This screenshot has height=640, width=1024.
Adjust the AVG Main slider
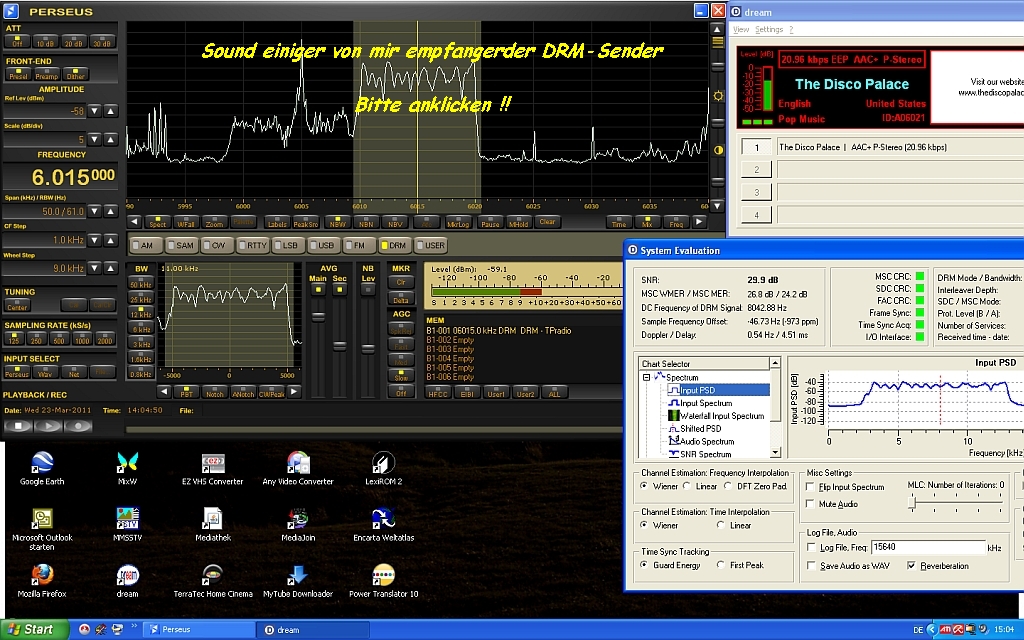click(318, 317)
